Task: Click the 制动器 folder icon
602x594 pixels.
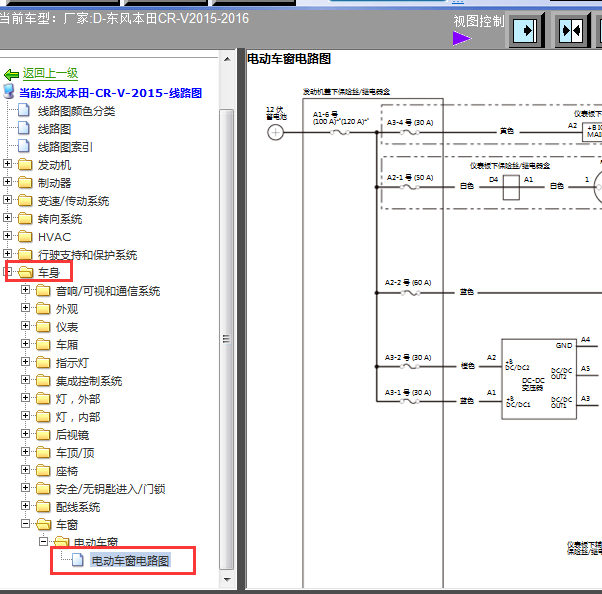Action: click(25, 183)
